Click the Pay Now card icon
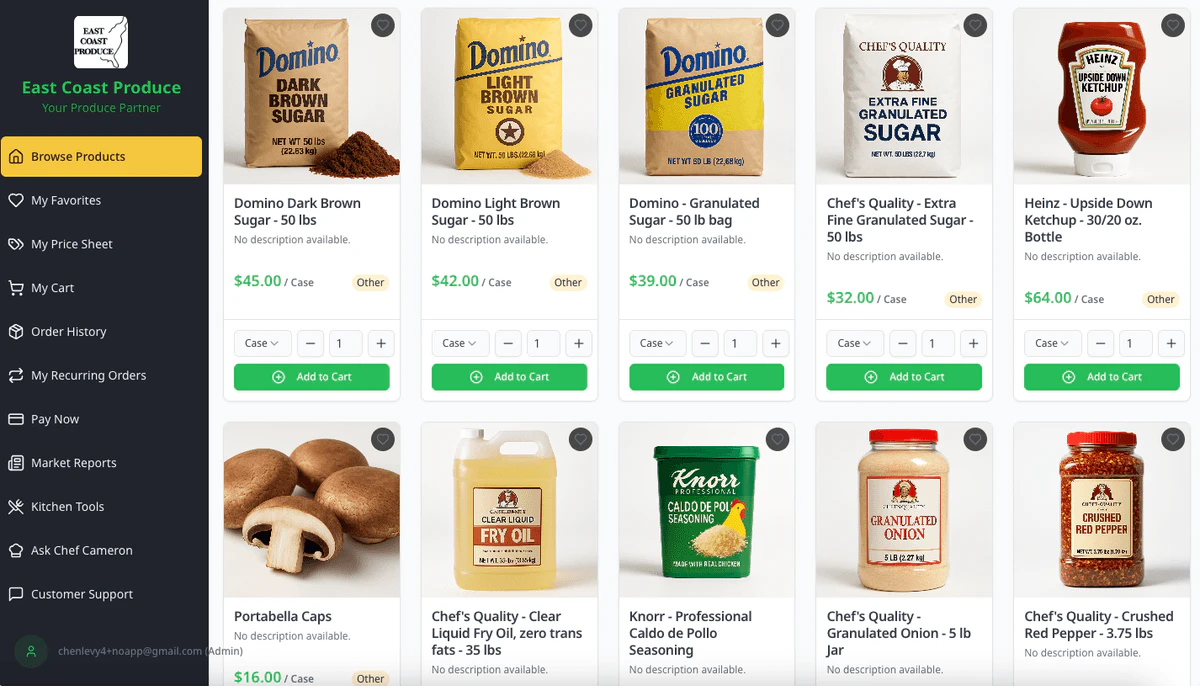Viewport: 1200px width, 686px height. [15, 419]
